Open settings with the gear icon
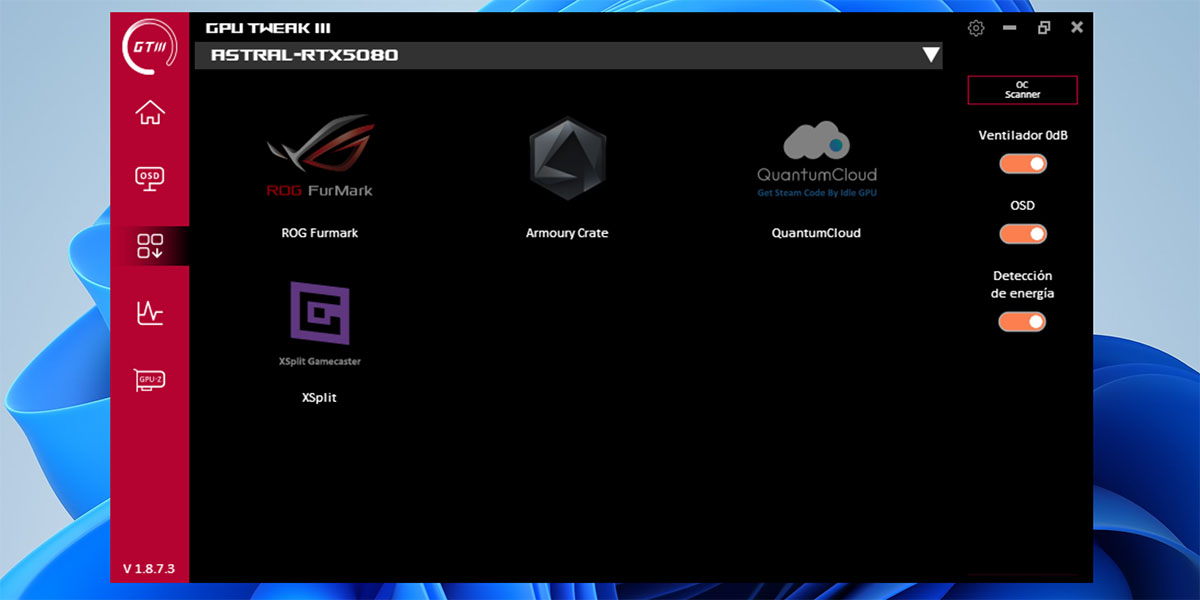1200x600 pixels. [977, 28]
